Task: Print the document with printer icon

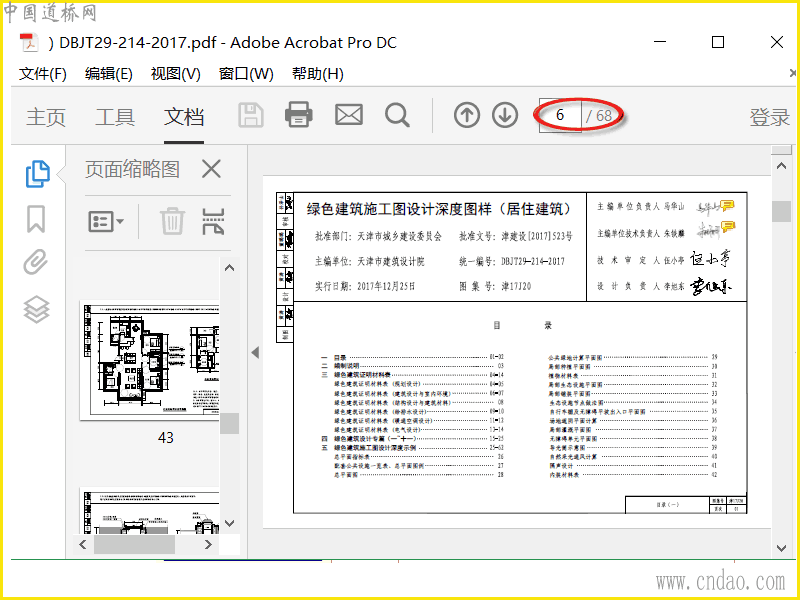Action: pos(298,115)
